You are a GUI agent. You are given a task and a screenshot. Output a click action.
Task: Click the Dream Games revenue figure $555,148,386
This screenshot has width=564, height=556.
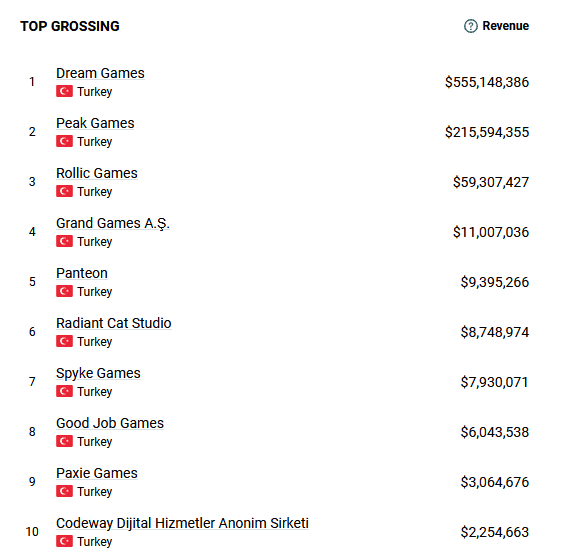click(487, 82)
